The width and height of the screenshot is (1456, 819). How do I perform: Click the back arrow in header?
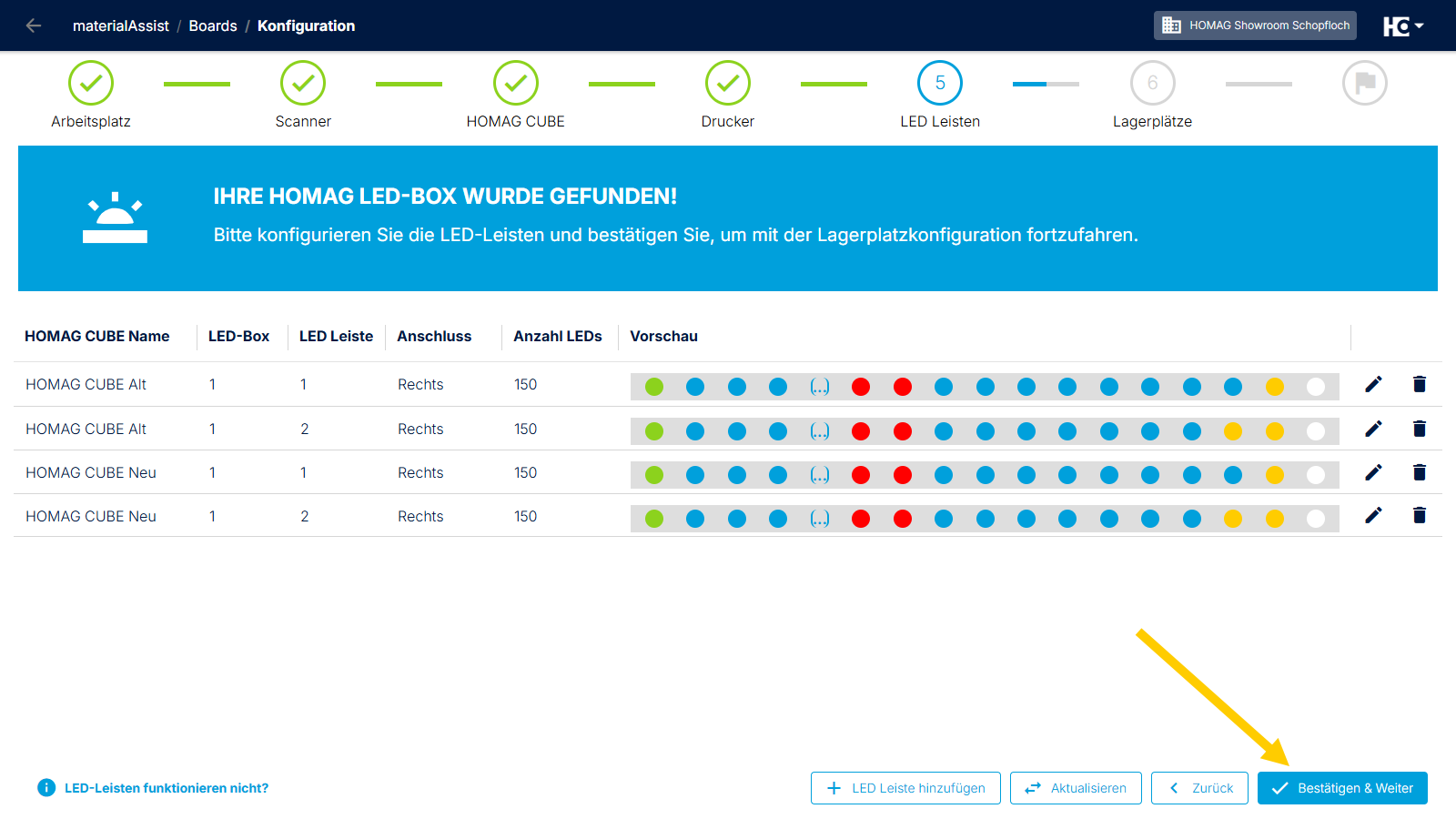(34, 25)
